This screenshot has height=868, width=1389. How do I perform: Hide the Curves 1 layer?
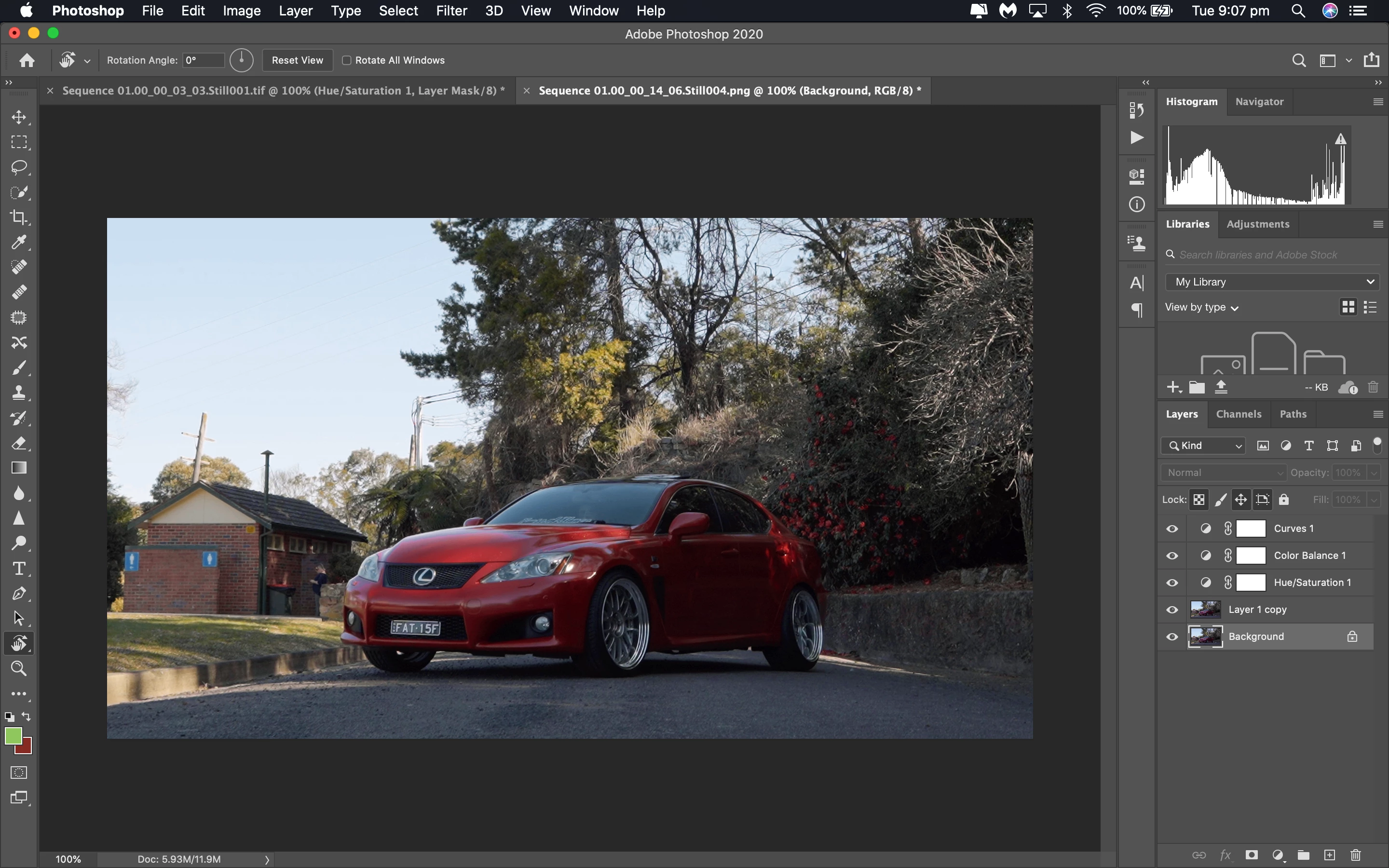coord(1172,529)
